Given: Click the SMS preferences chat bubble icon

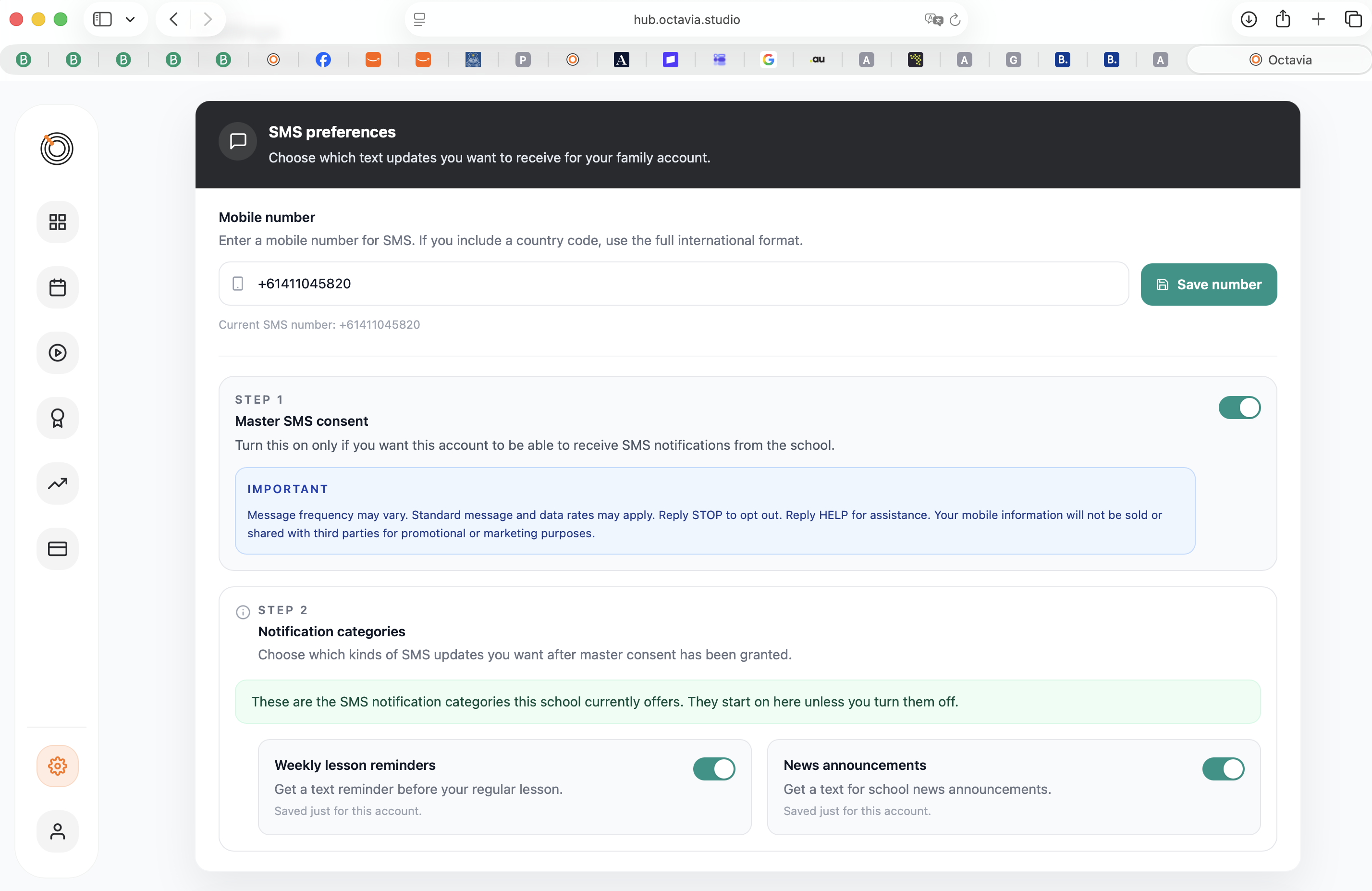Looking at the screenshot, I should 237,141.
